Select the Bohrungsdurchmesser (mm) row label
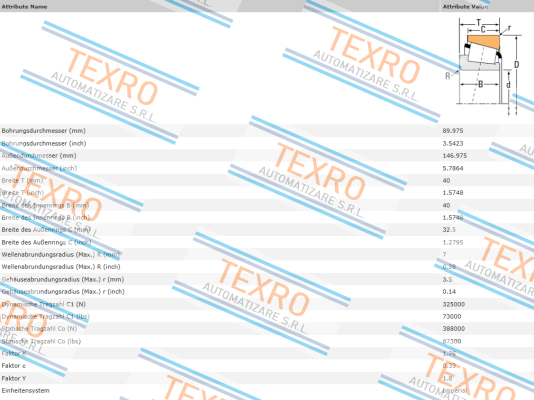 (44, 131)
